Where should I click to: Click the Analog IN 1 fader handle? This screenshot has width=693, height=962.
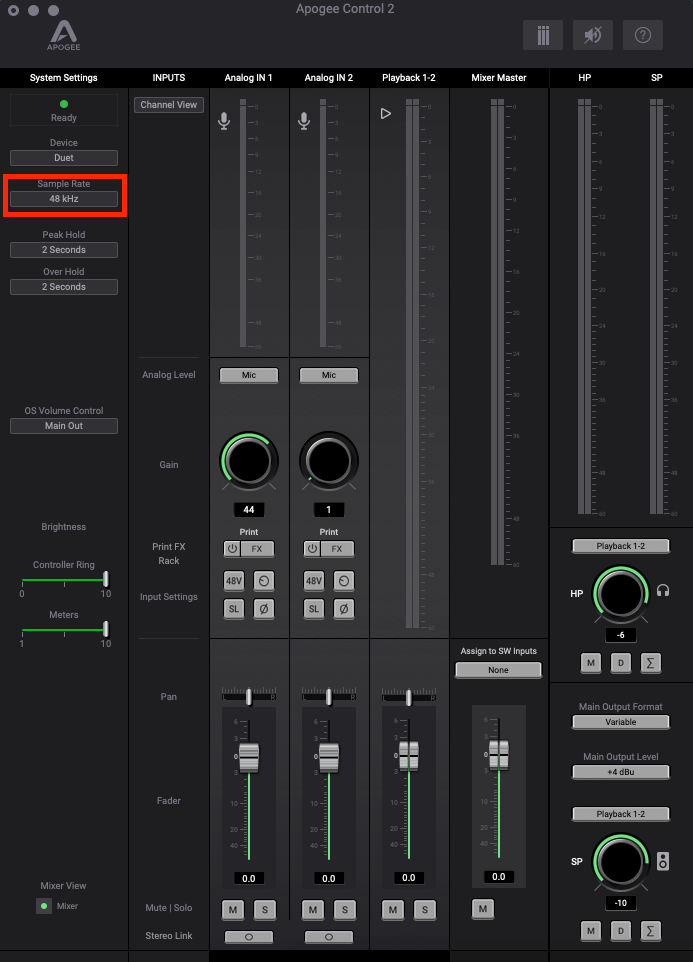point(249,756)
